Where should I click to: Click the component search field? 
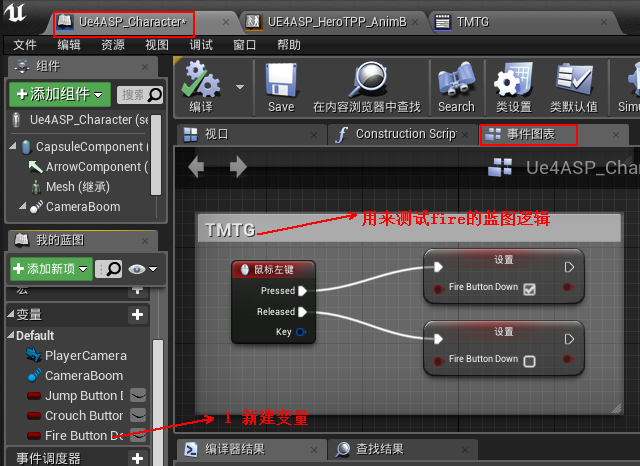[140, 95]
